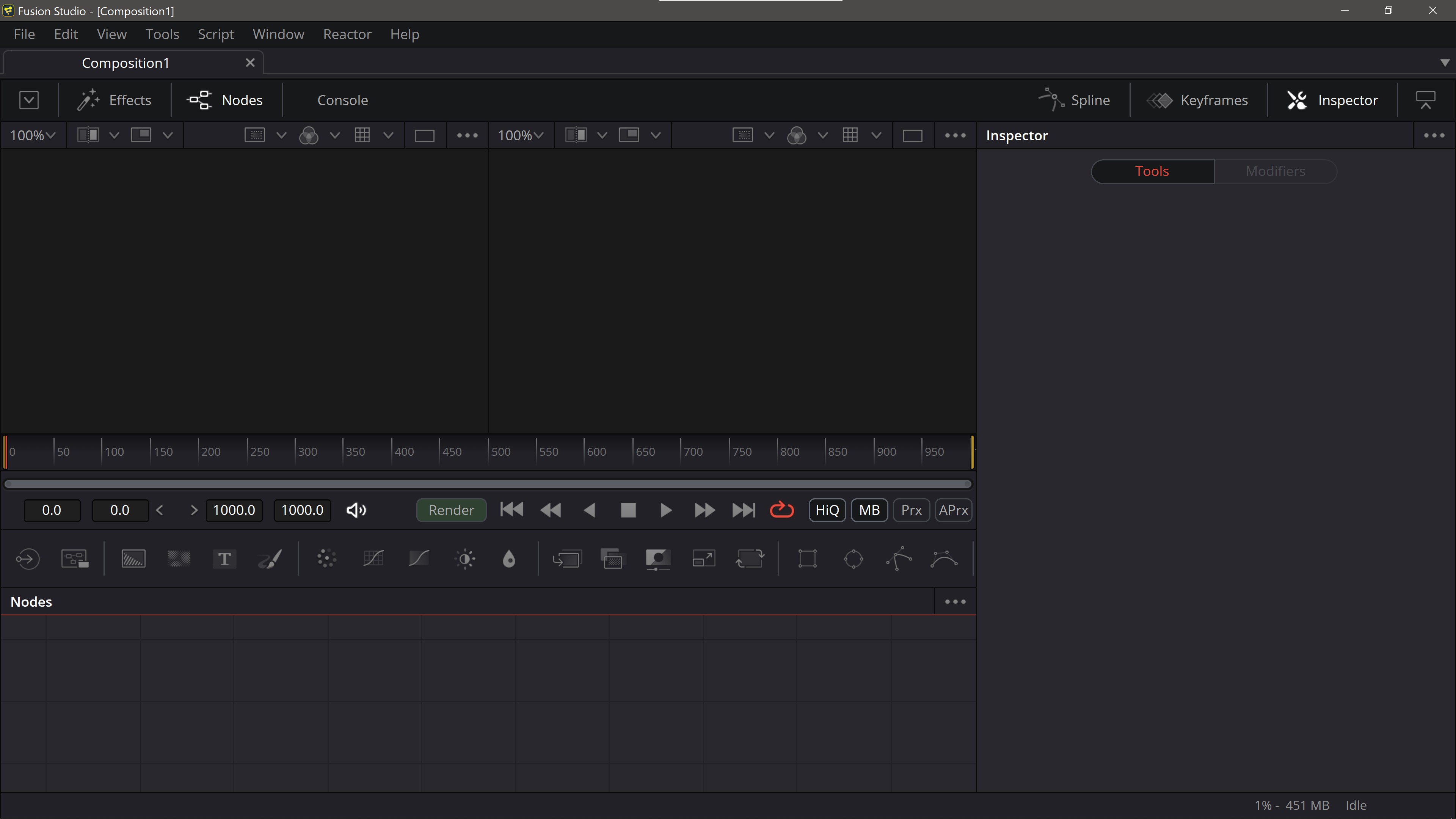Click the green Render button

point(451,510)
